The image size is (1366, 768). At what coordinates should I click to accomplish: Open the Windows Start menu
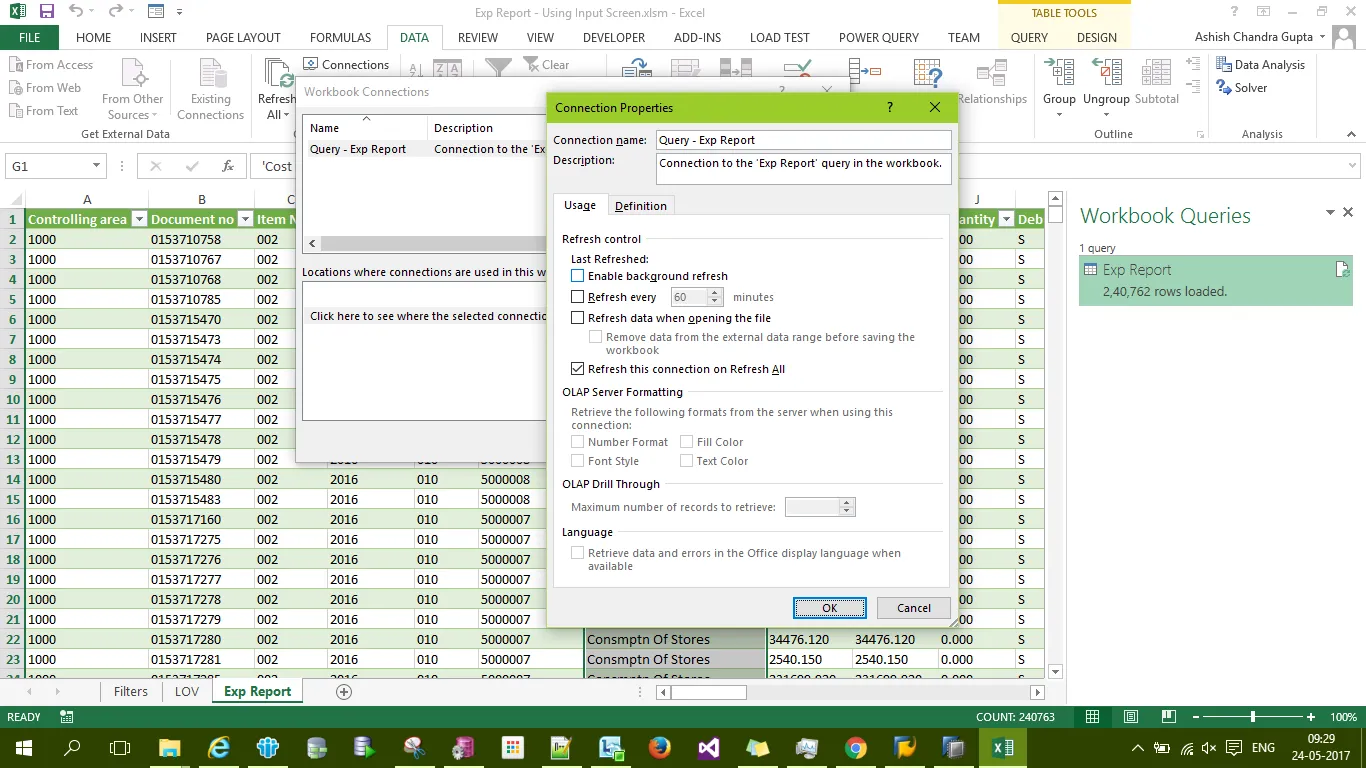coord(24,747)
